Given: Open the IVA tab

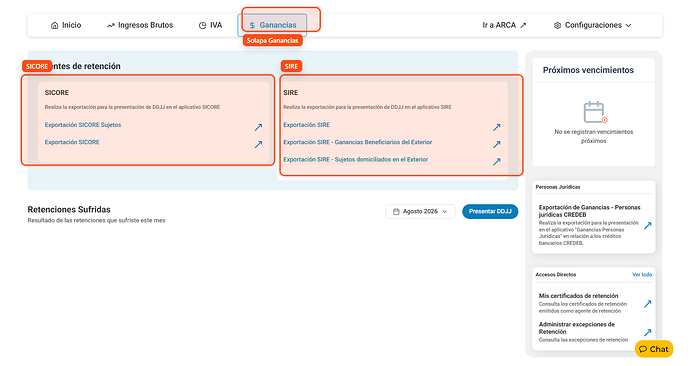Looking at the screenshot, I should pyautogui.click(x=210, y=25).
